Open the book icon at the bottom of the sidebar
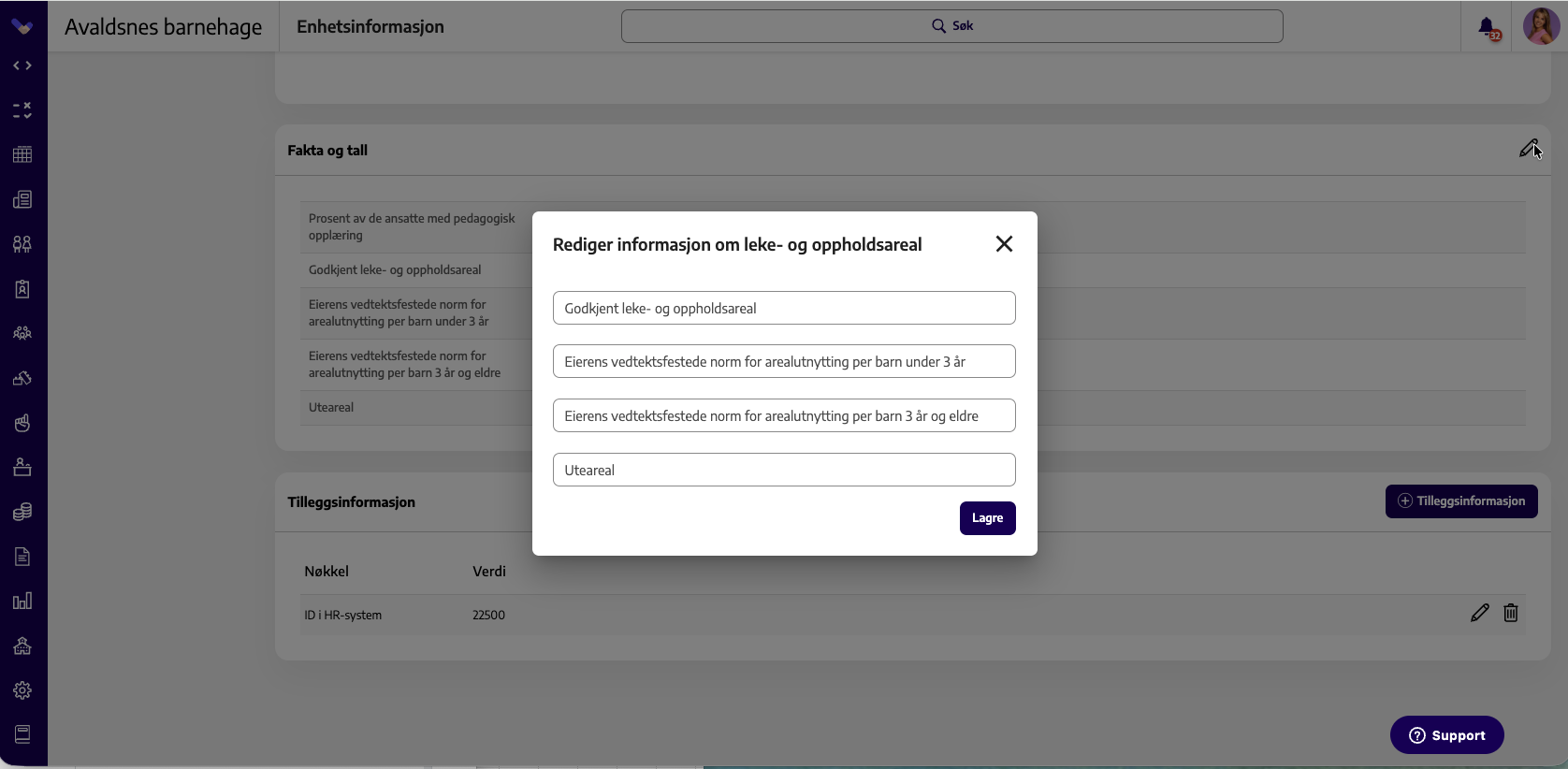Image resolution: width=1568 pixels, height=769 pixels. point(22,734)
